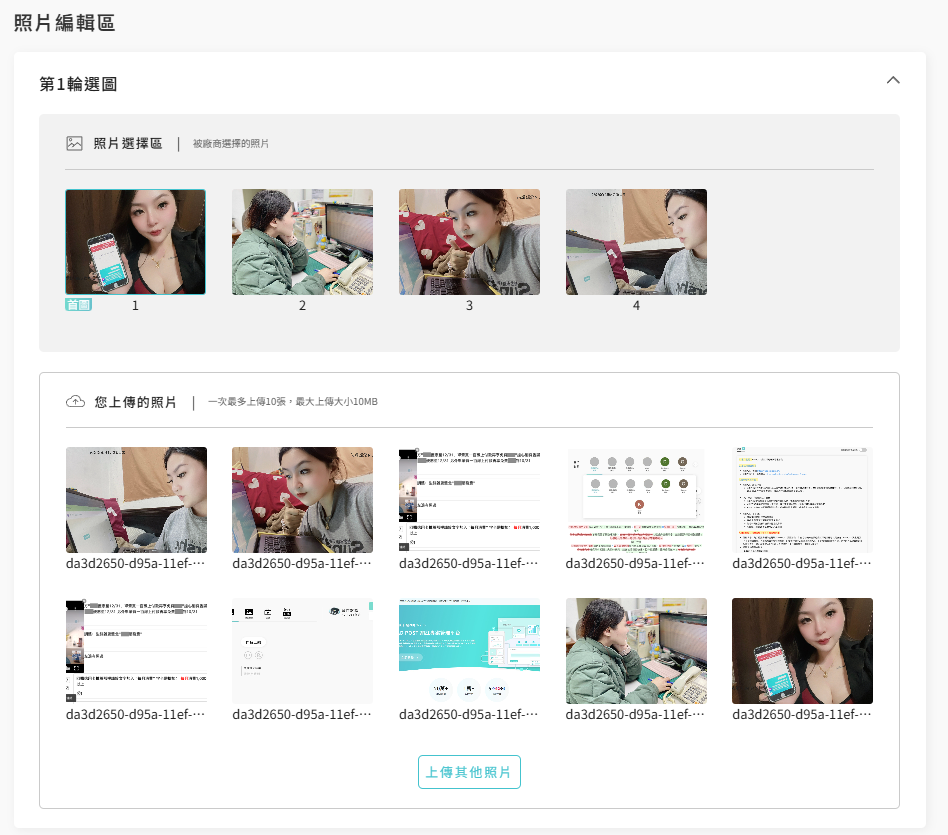Select chosen photo number 2 at office desk
Screen dimensions: 948x835
tap(302, 242)
